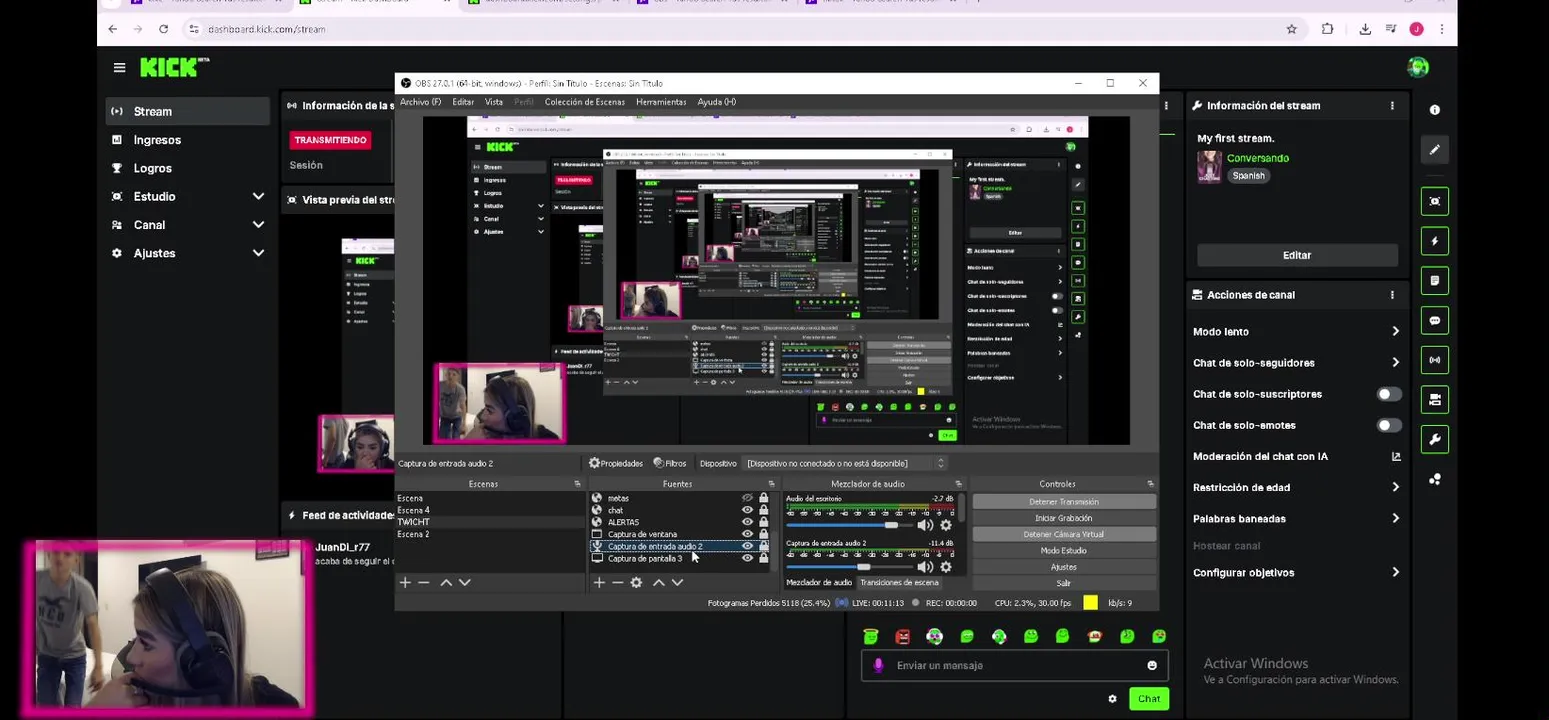Click the wrench icon in Kick's right toolbar

click(1435, 439)
